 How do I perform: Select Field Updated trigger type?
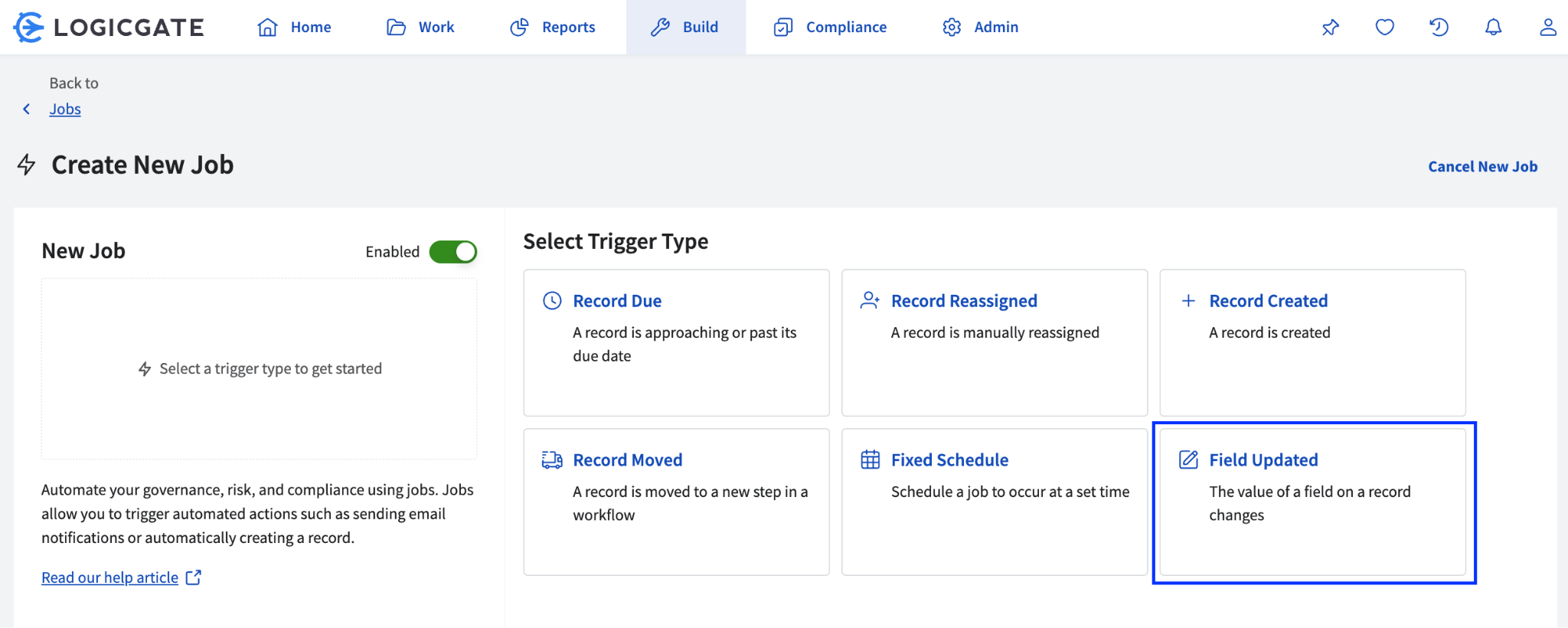click(x=1312, y=502)
